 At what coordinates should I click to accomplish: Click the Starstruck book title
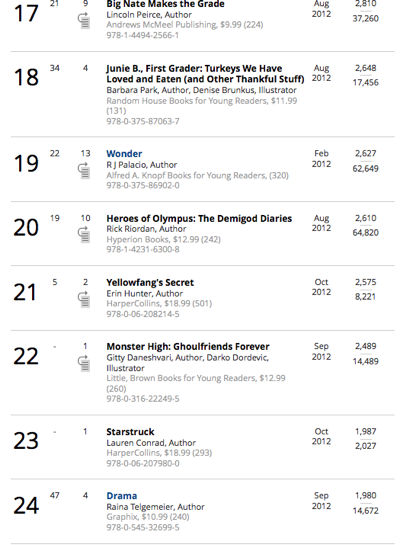click(130, 432)
